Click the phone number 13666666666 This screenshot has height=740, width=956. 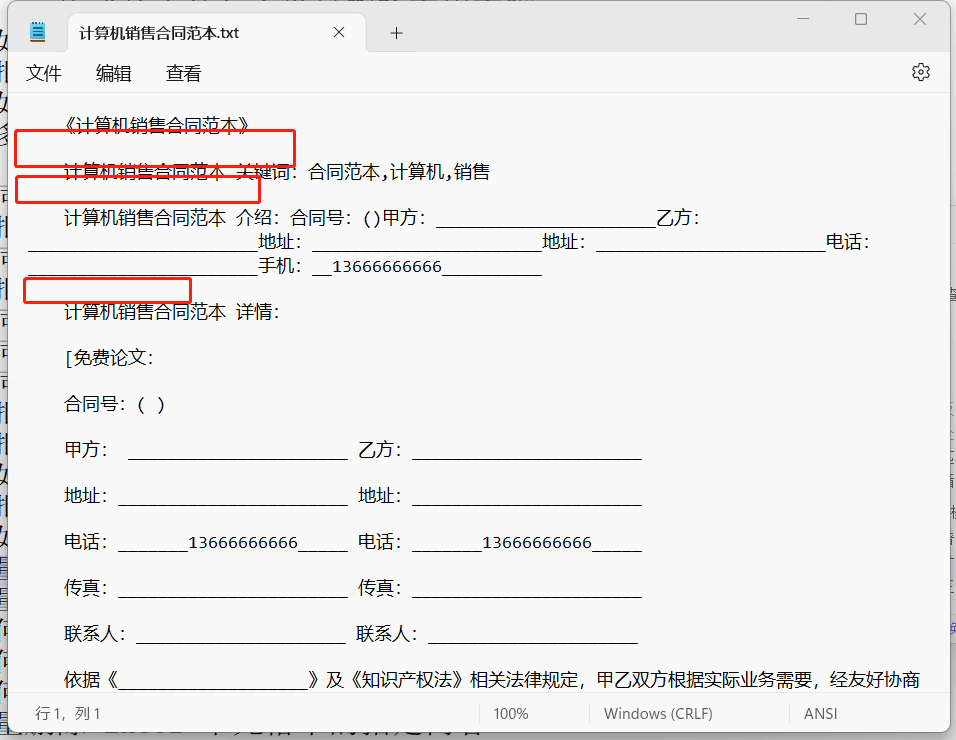399,267
